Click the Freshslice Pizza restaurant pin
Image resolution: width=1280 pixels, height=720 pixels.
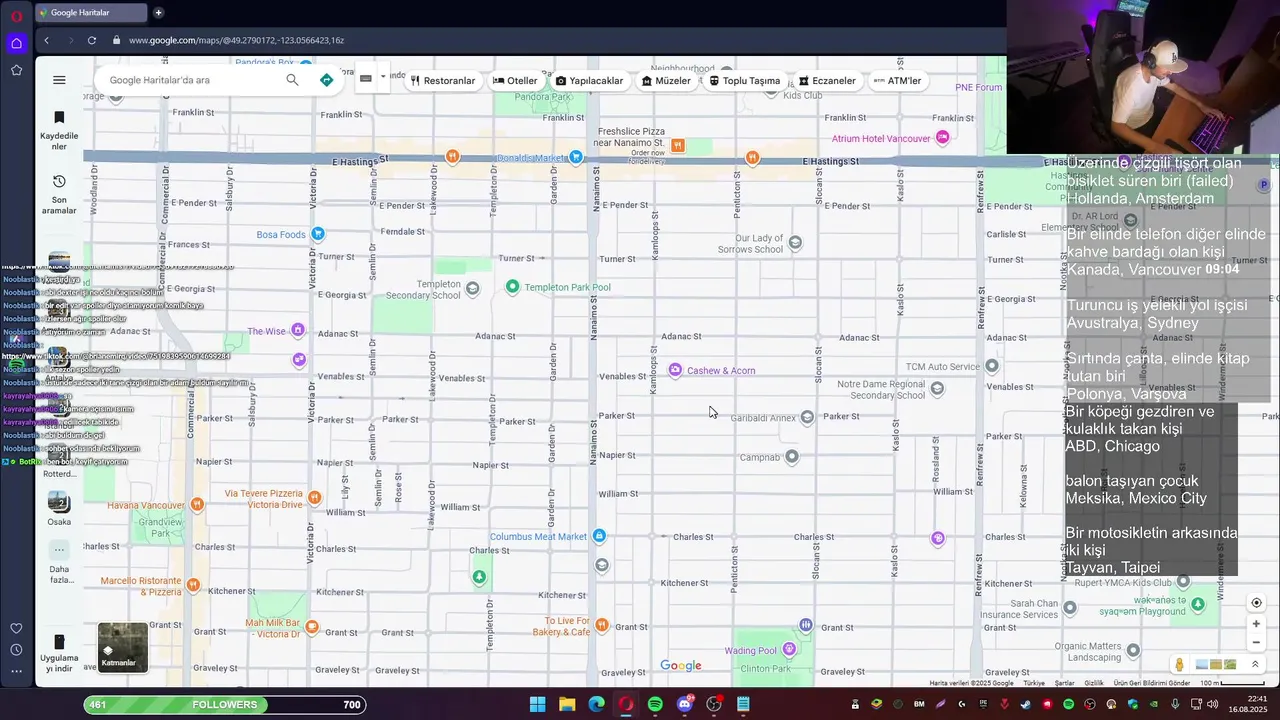[x=678, y=145]
